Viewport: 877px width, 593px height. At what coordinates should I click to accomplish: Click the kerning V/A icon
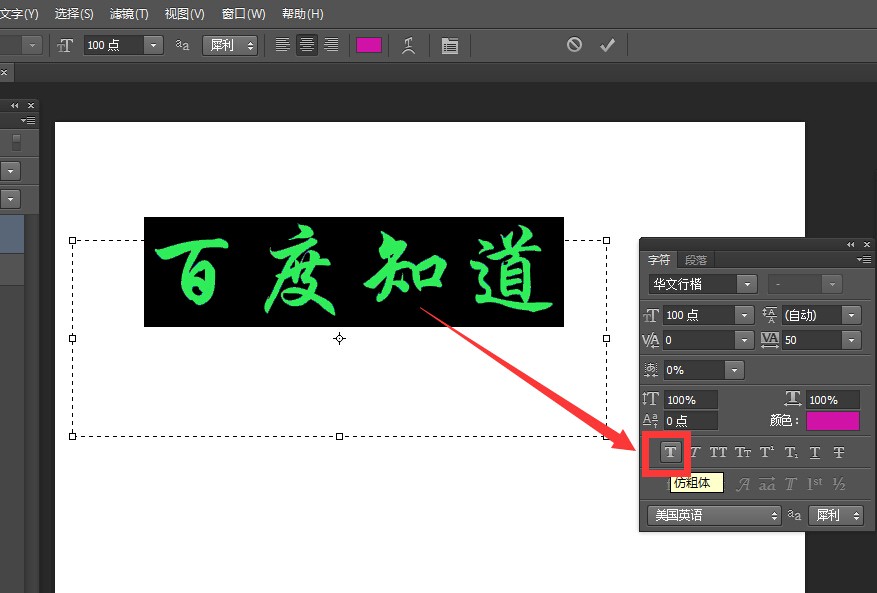(650, 340)
